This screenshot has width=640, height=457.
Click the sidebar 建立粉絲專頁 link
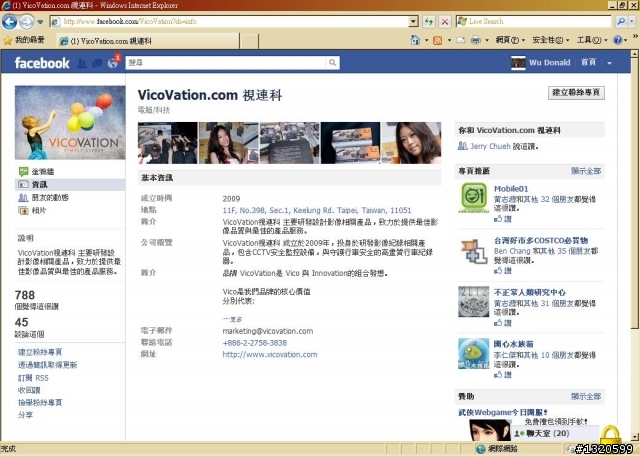tap(40, 352)
